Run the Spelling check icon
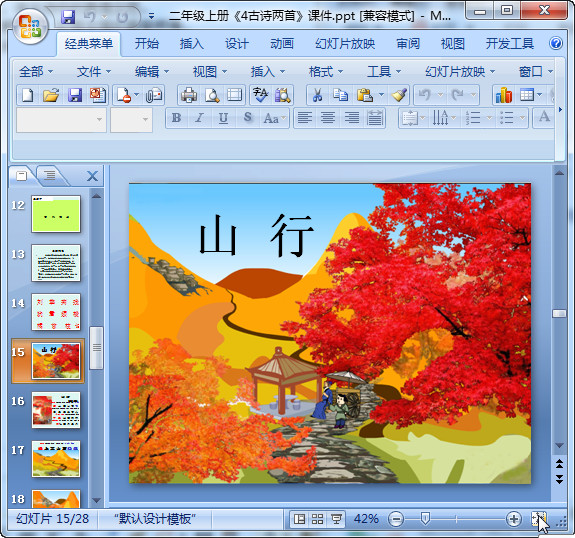The height and width of the screenshot is (538, 575). tap(260, 95)
